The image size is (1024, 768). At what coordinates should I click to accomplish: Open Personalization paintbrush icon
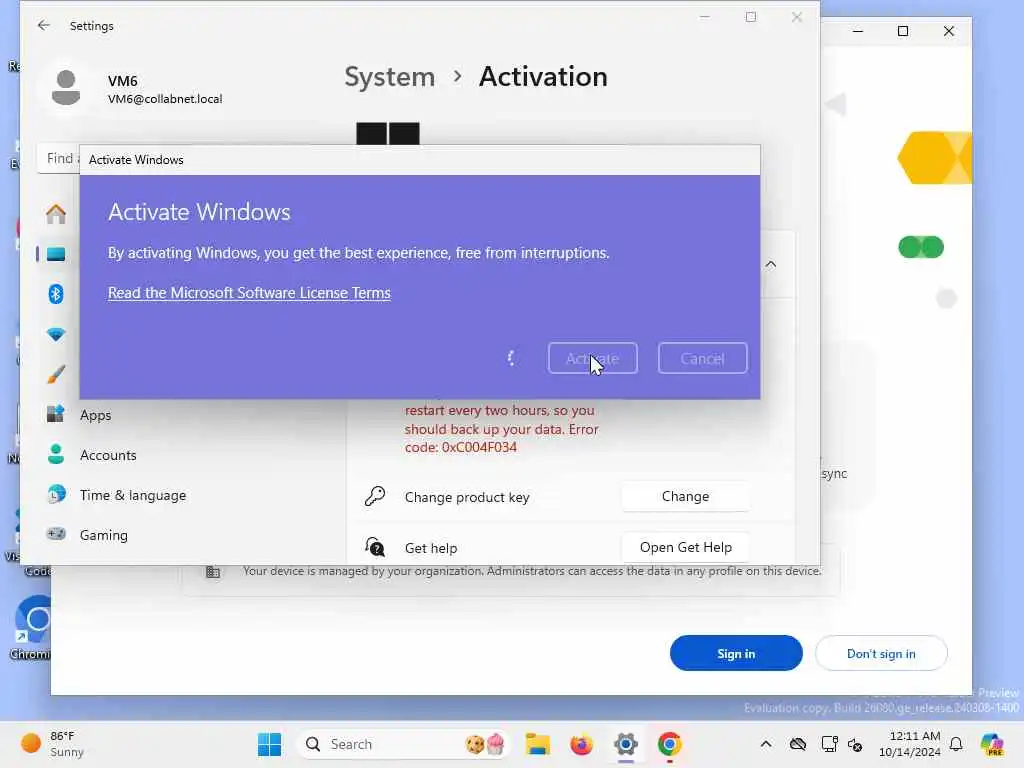click(56, 374)
